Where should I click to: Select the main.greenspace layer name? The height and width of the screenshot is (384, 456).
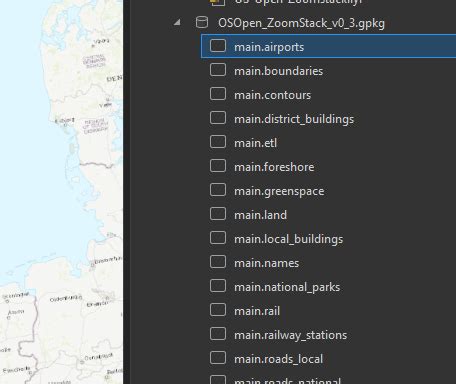click(279, 191)
